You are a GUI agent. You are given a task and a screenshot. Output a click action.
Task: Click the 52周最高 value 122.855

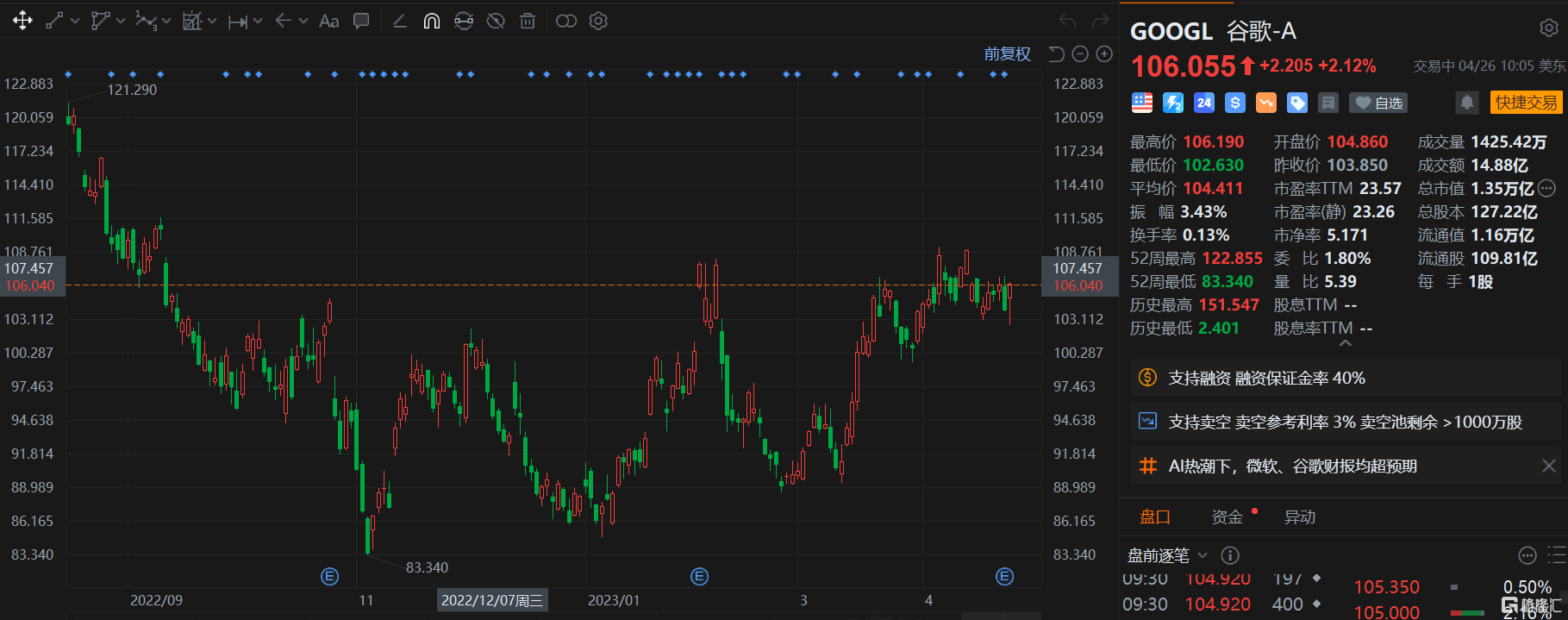[1232, 258]
